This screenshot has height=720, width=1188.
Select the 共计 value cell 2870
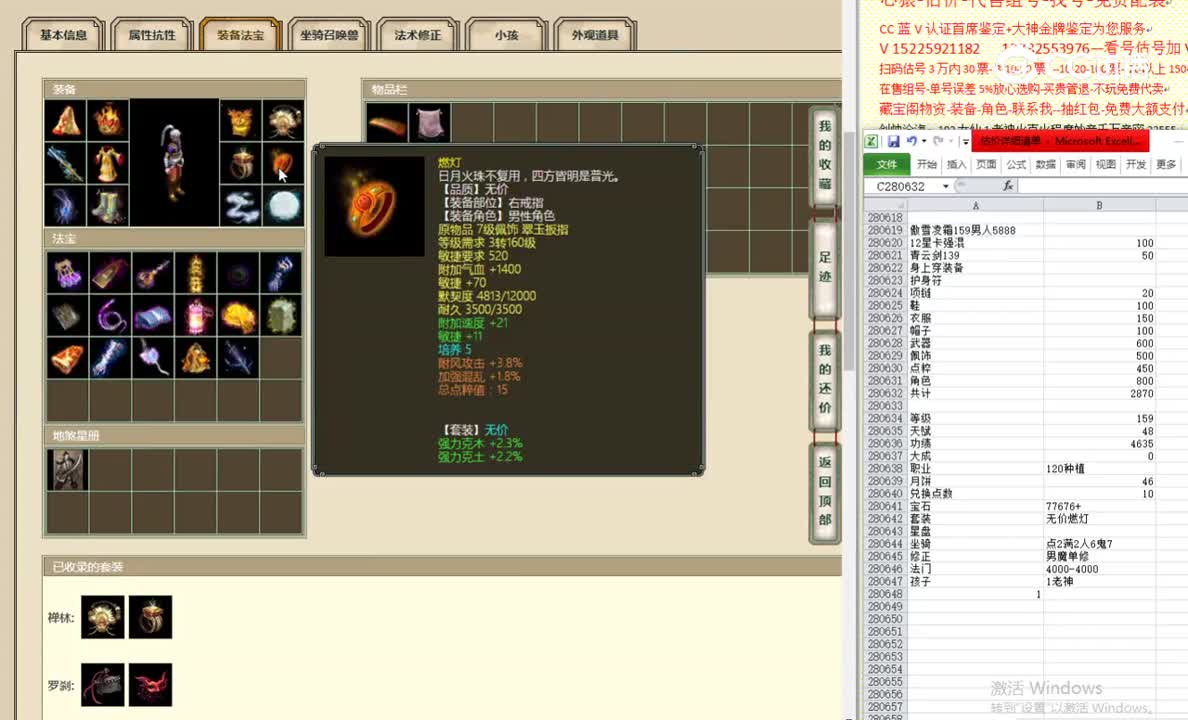click(1099, 393)
